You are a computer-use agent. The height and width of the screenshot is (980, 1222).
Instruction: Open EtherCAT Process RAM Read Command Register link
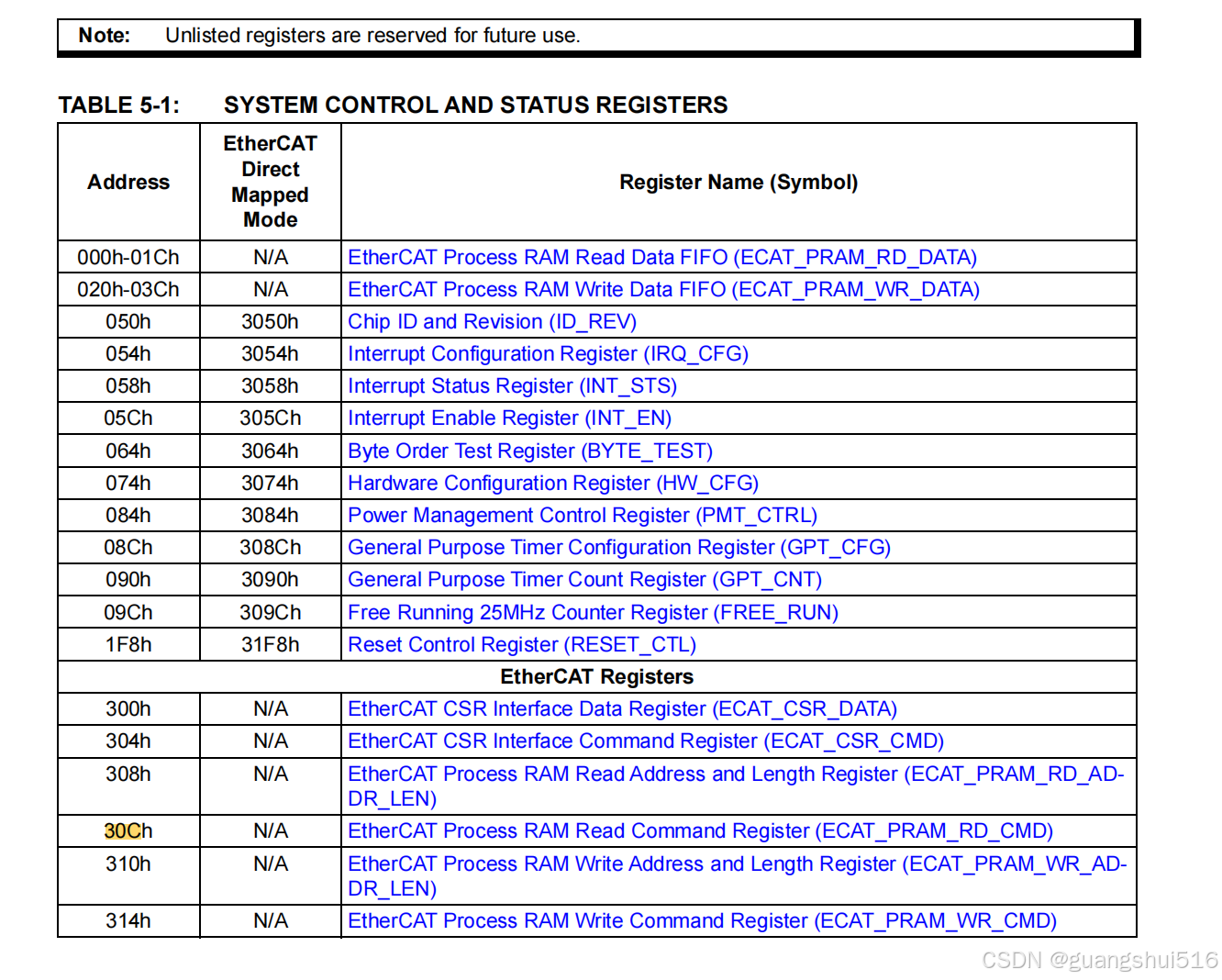[x=700, y=830]
